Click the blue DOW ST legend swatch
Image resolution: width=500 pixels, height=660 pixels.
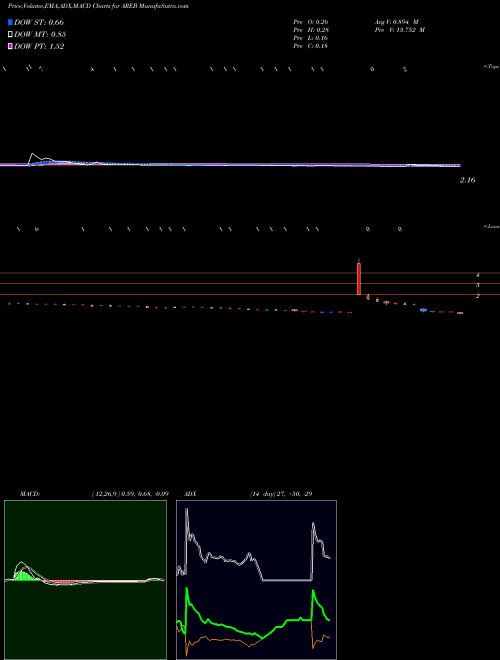click(x=10, y=22)
